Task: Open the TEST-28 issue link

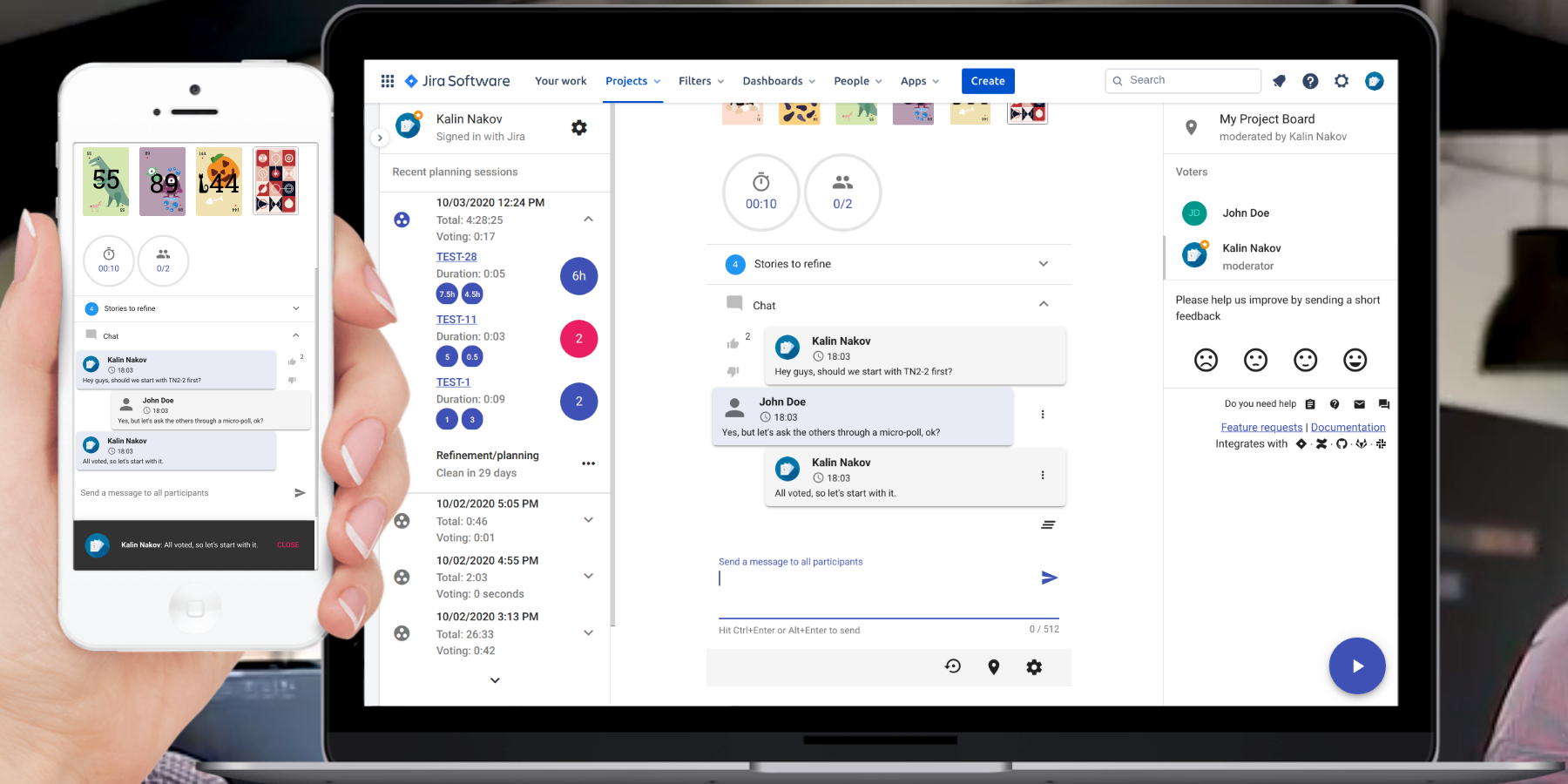Action: 456,257
